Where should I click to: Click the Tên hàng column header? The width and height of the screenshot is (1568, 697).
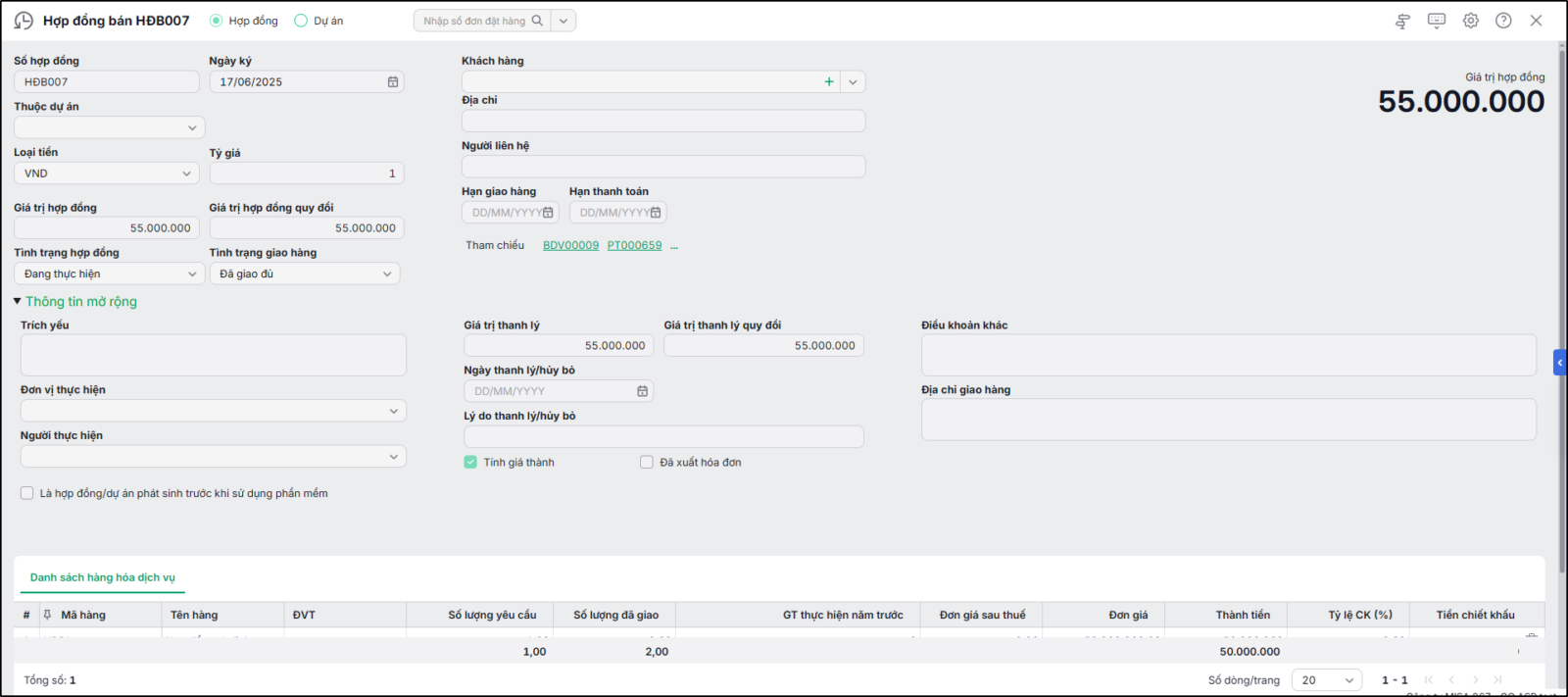pos(194,615)
